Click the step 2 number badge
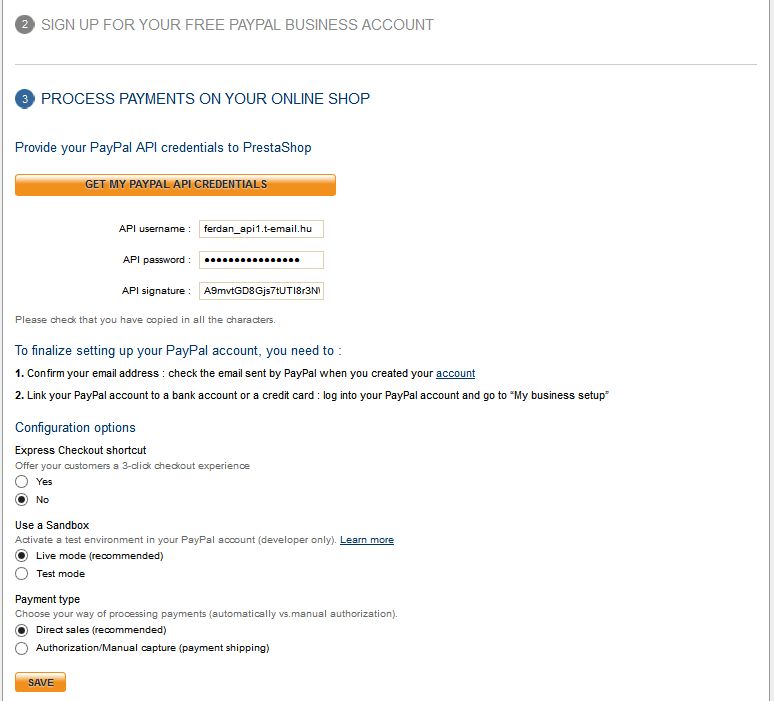Image resolution: width=774 pixels, height=701 pixels. pos(25,24)
